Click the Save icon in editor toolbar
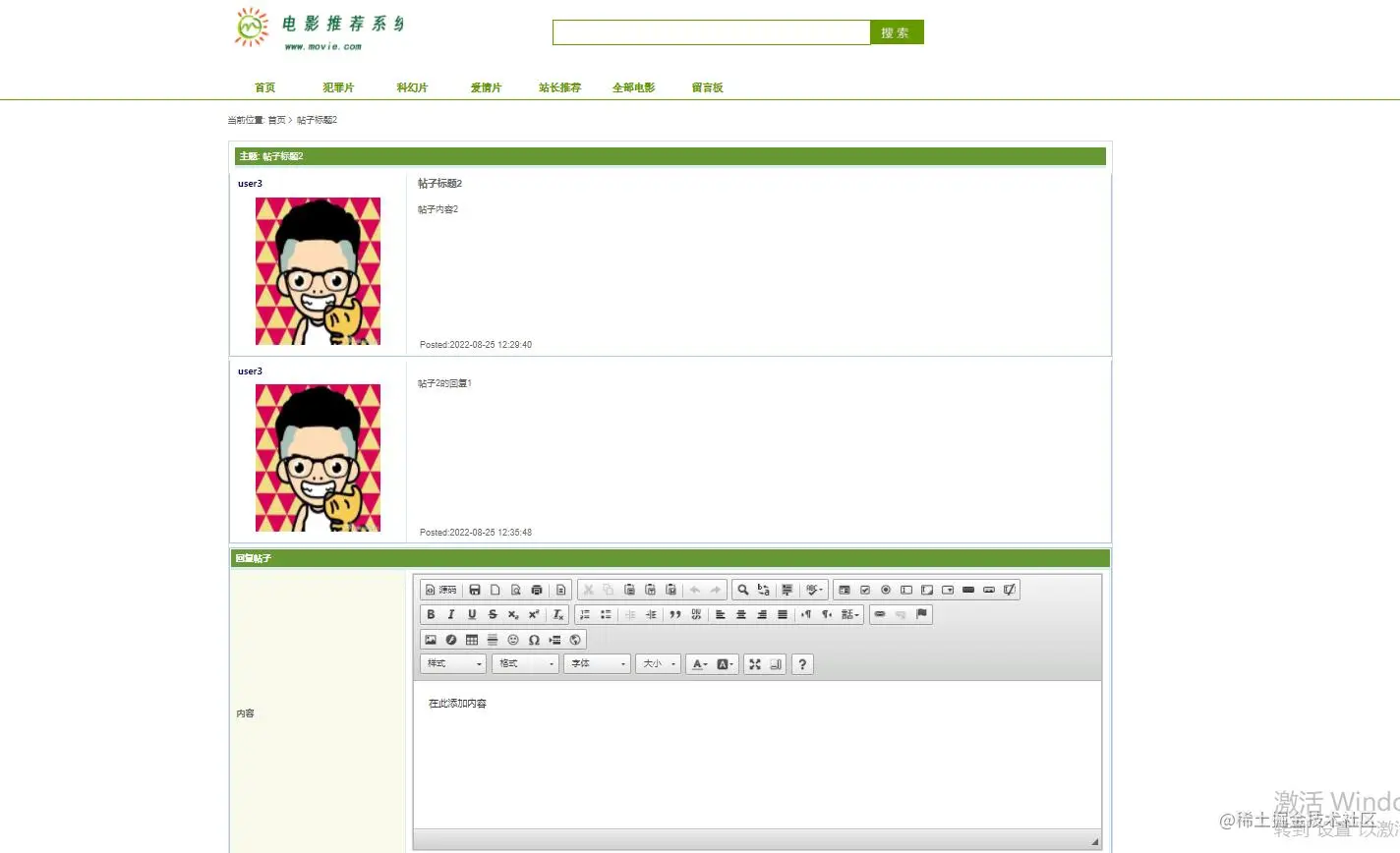The width and height of the screenshot is (1400, 853). [x=475, y=590]
